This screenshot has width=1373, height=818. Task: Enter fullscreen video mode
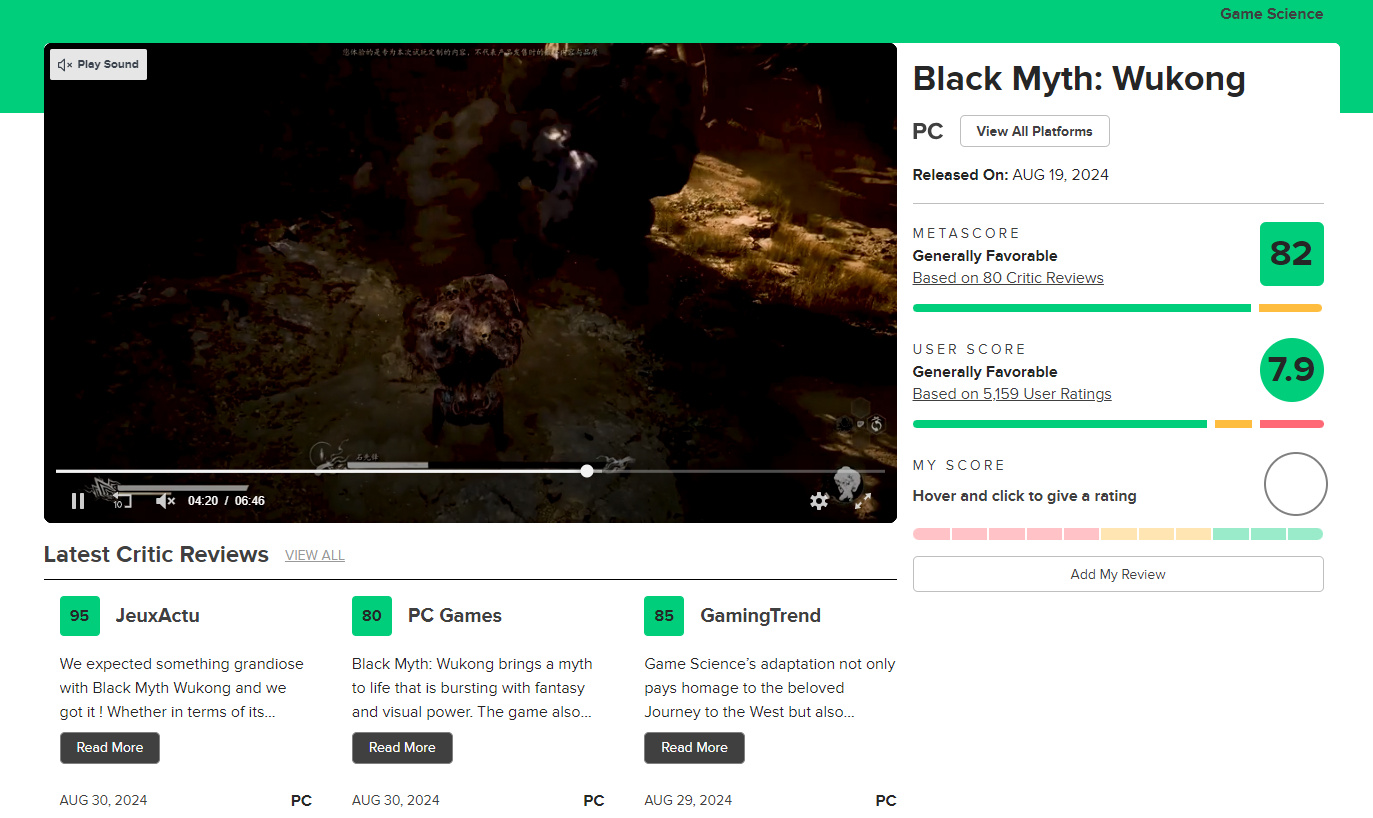[863, 501]
